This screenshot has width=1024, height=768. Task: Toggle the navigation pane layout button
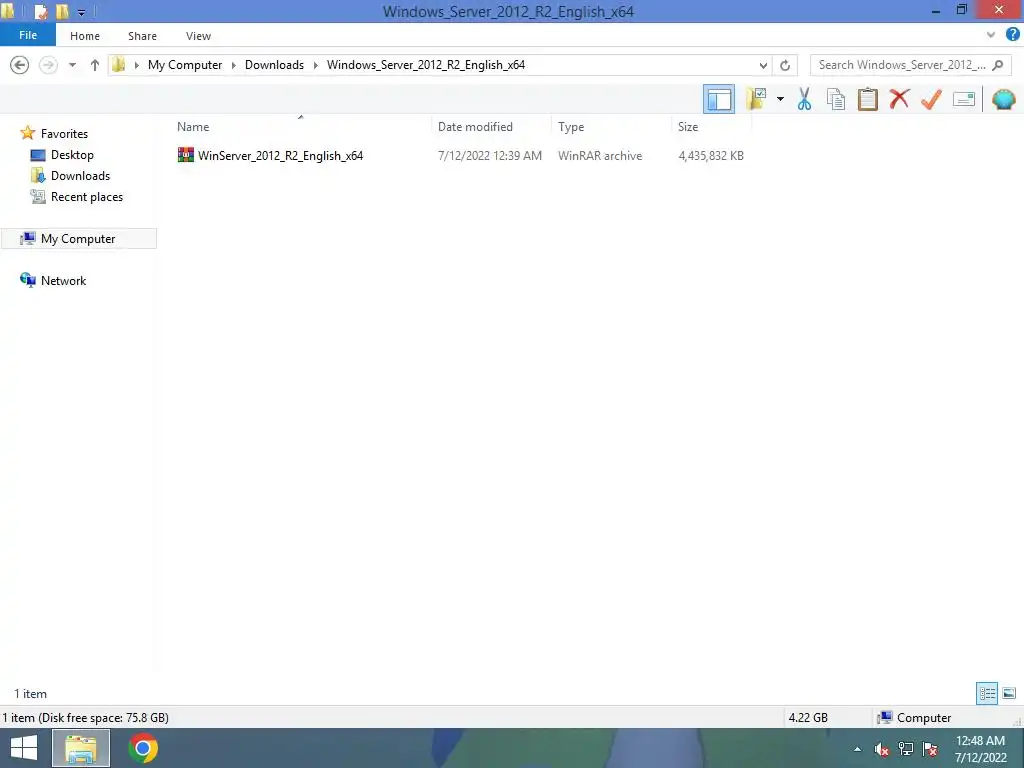tap(718, 99)
